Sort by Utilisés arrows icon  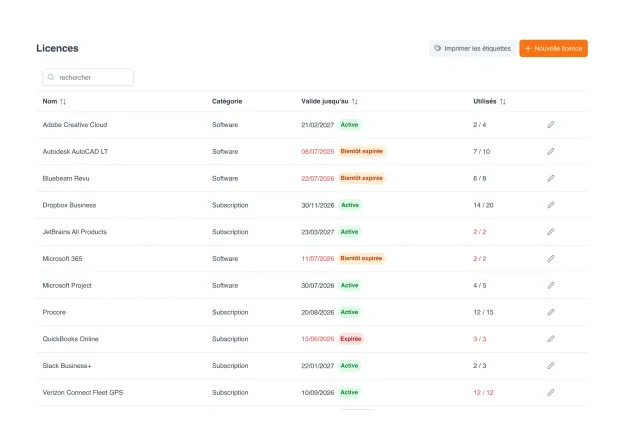(x=503, y=101)
